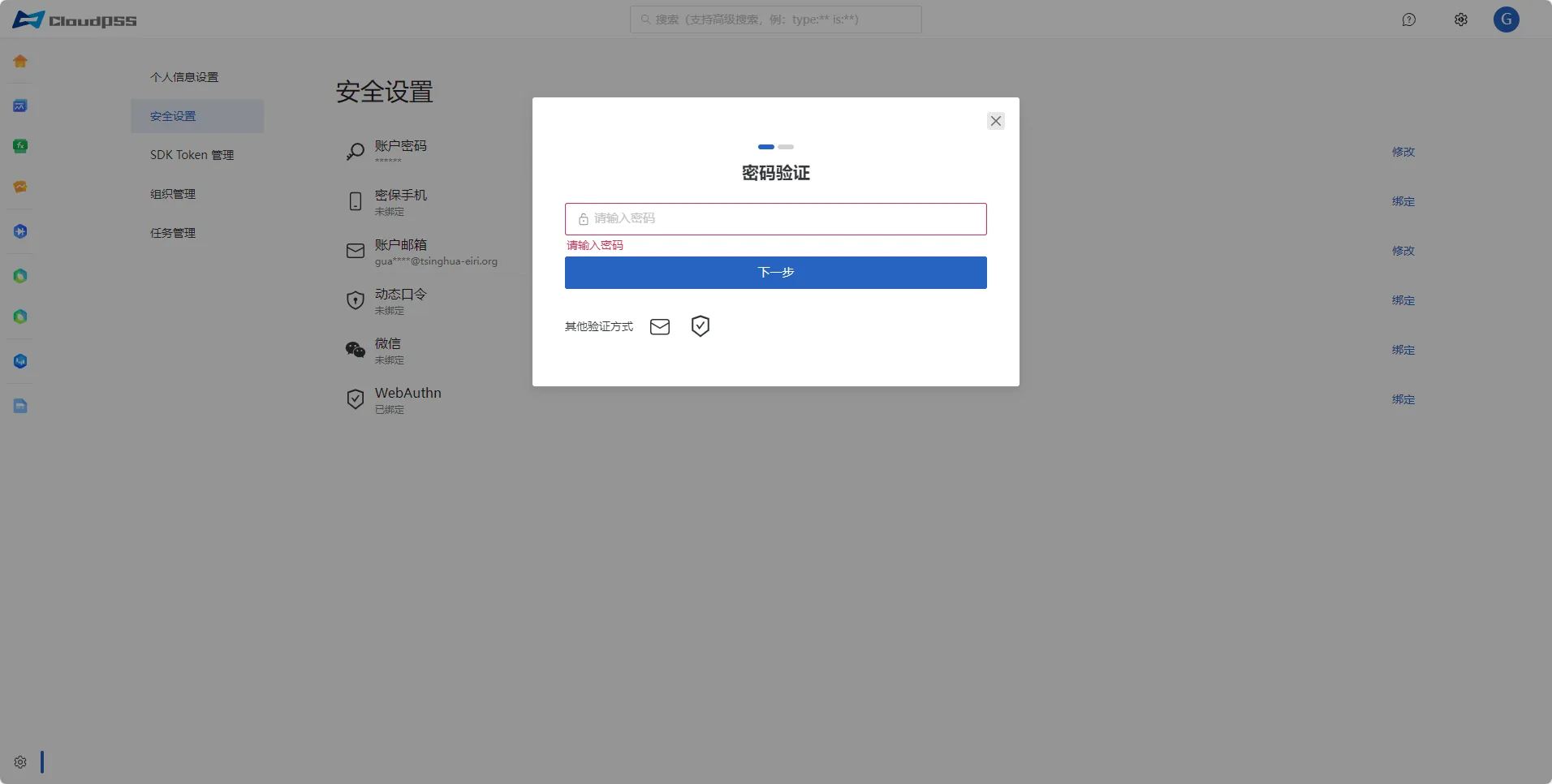1552x784 pixels.
Task: Click the bottom-left settings gear icon
Action: point(20,762)
